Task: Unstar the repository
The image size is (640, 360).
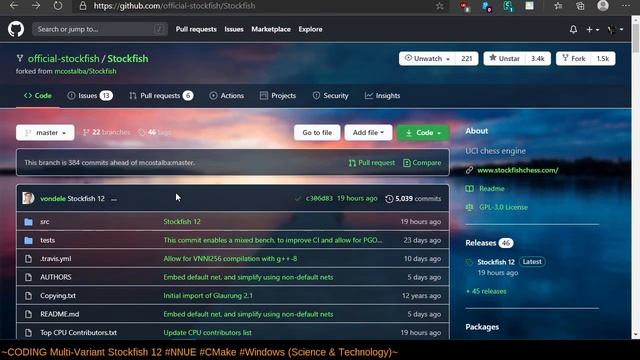Action: (504, 59)
